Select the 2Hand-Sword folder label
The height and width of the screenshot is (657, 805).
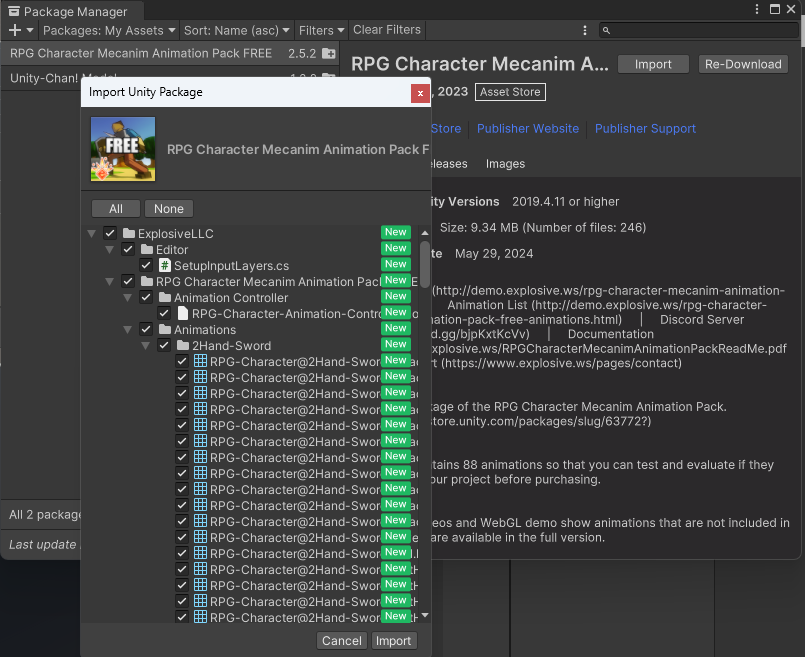[x=232, y=345]
